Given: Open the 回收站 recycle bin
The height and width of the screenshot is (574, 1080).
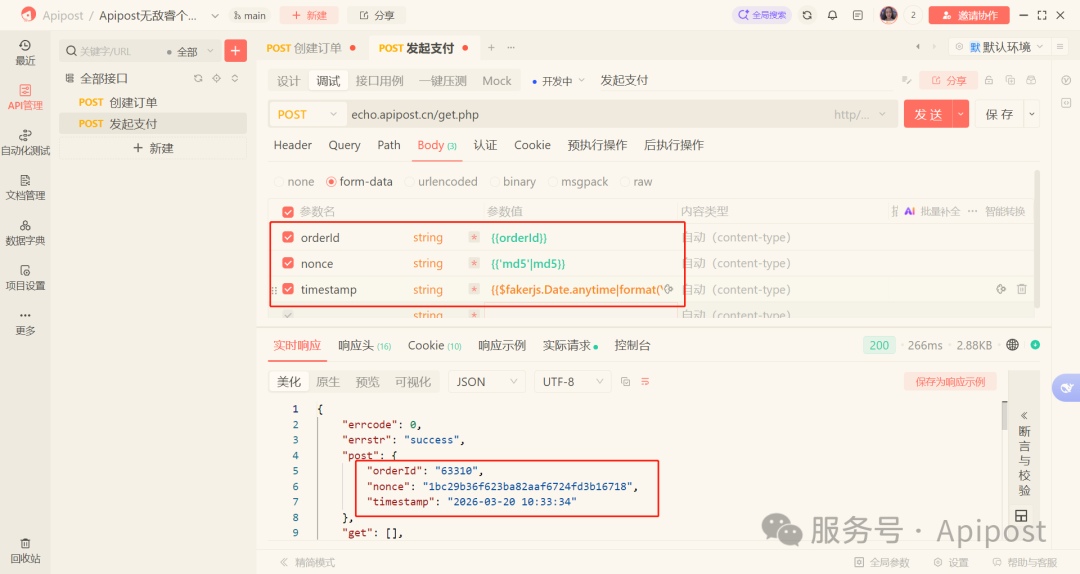Looking at the screenshot, I should pos(25,551).
